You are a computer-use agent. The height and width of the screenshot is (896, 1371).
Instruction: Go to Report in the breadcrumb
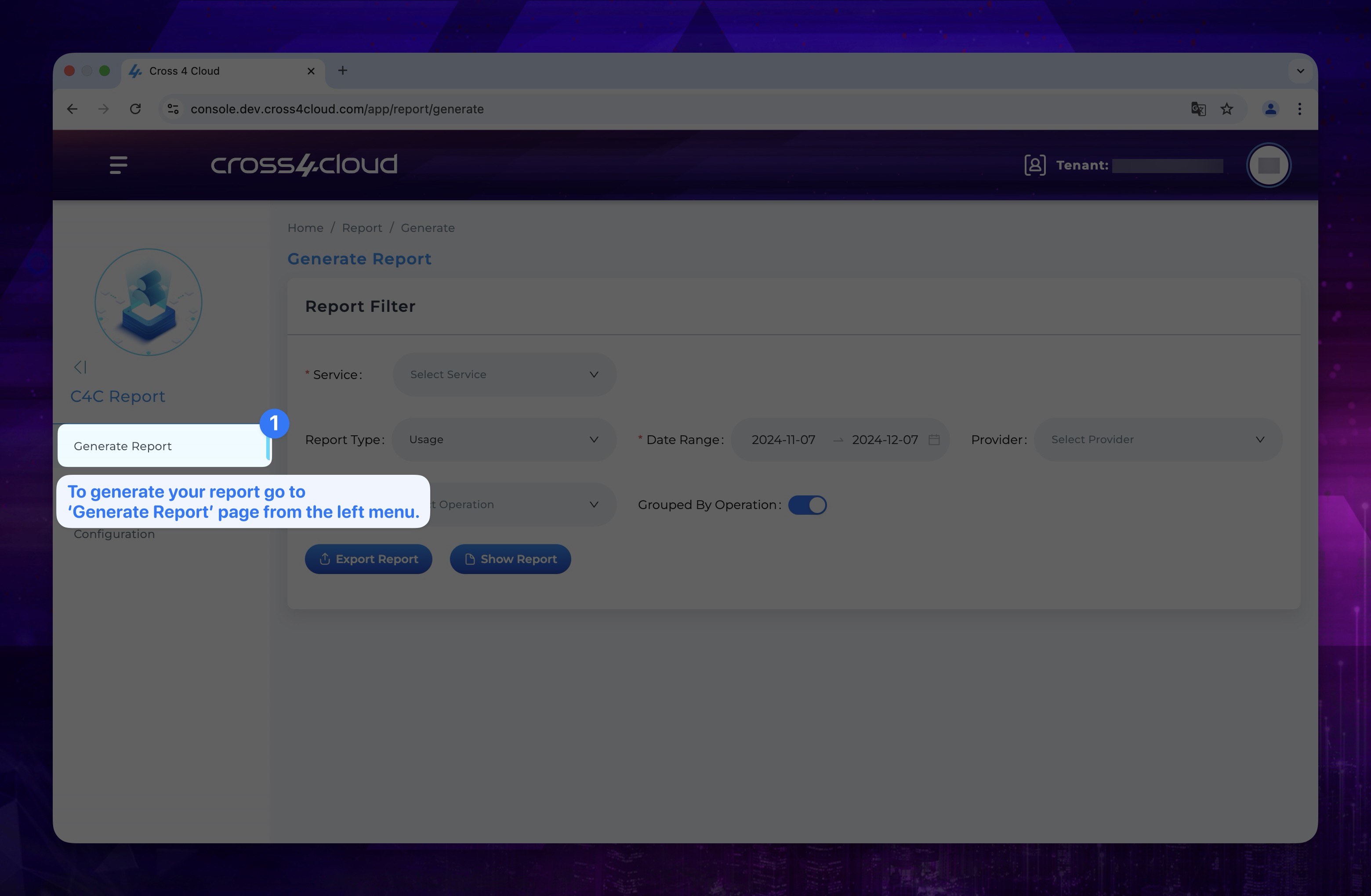point(362,228)
